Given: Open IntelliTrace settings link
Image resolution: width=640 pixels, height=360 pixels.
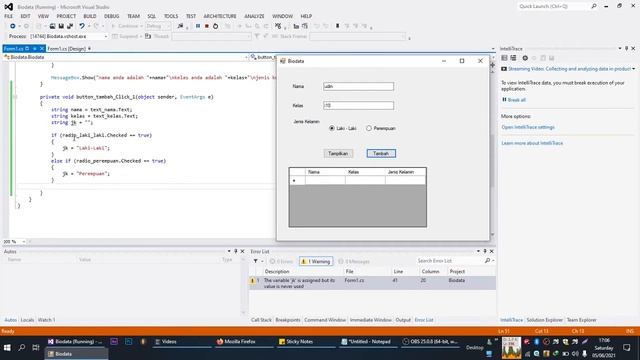Looking at the screenshot, I should (528, 127).
